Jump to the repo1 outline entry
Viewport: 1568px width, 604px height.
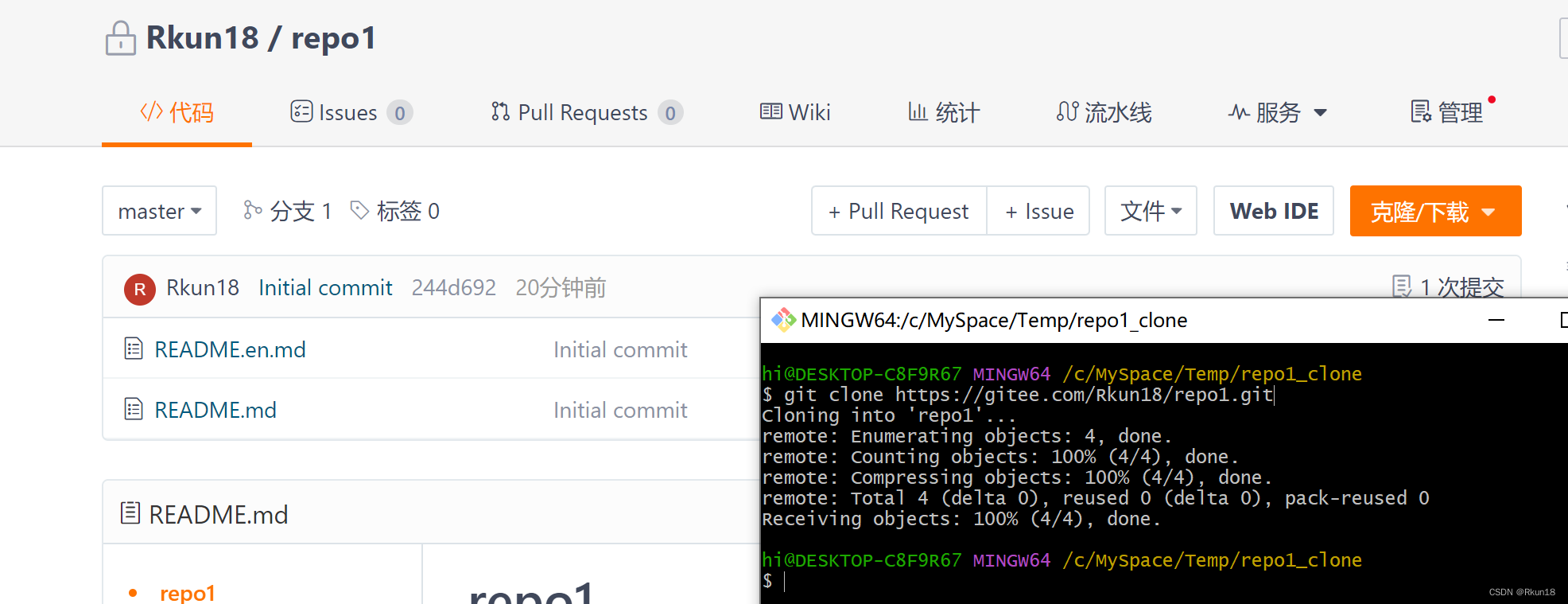188,592
